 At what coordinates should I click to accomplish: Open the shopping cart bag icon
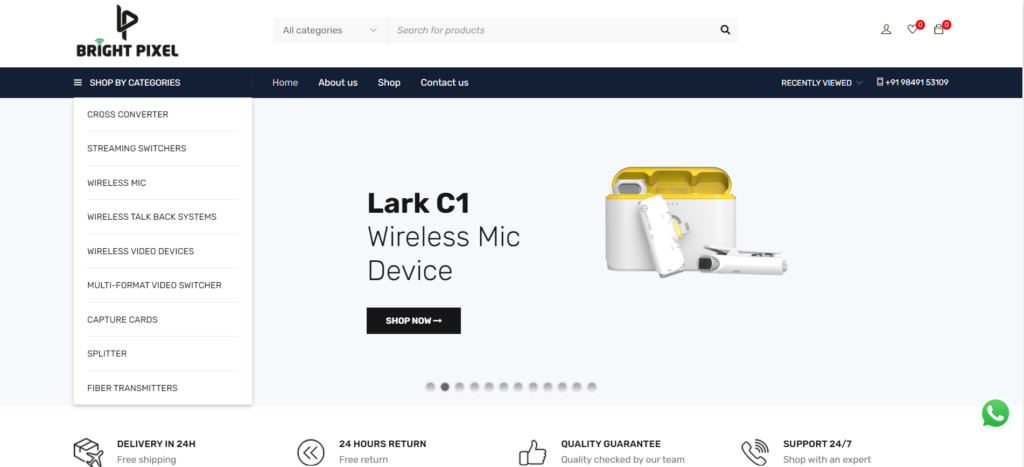(938, 29)
